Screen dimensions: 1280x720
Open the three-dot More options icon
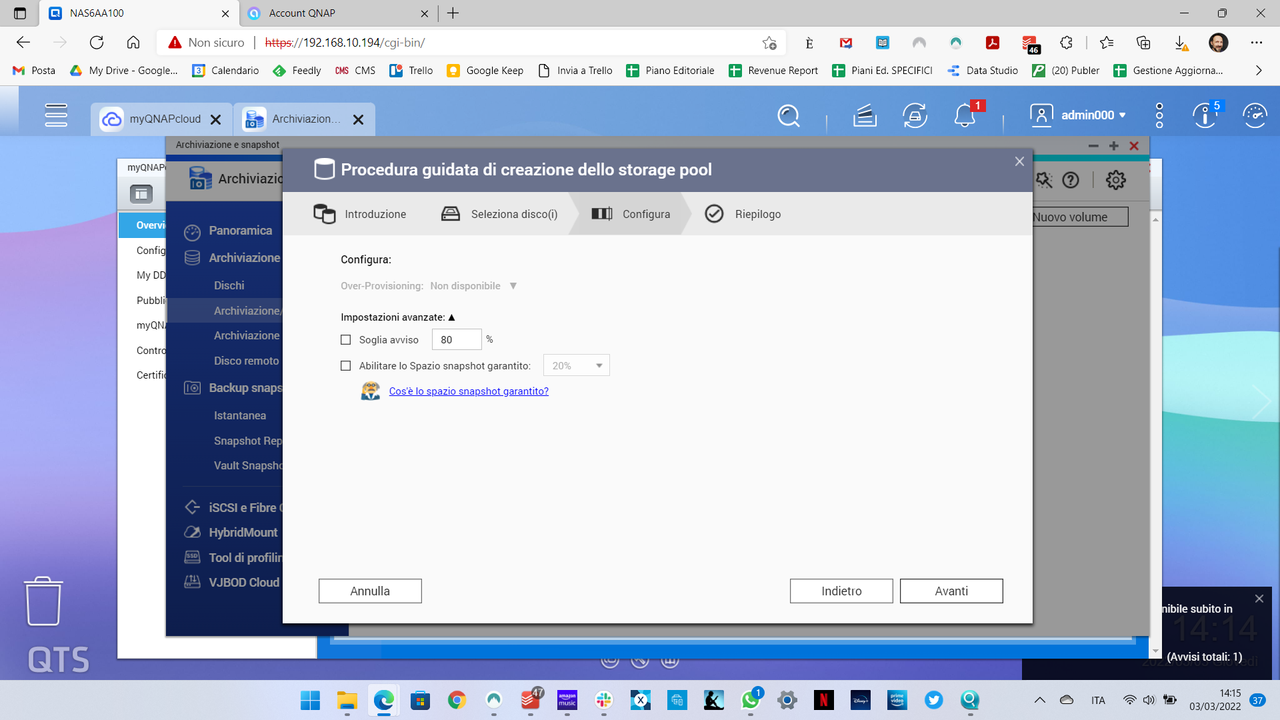tap(1159, 115)
